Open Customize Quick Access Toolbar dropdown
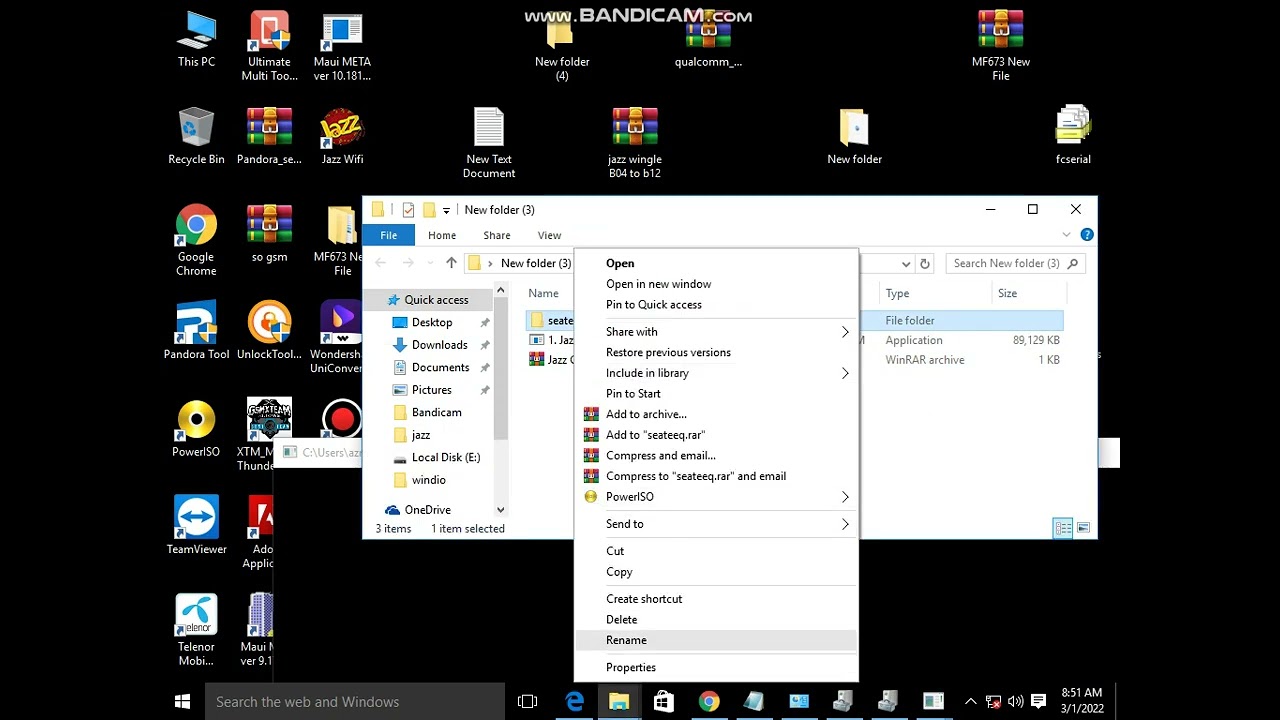 coord(446,210)
